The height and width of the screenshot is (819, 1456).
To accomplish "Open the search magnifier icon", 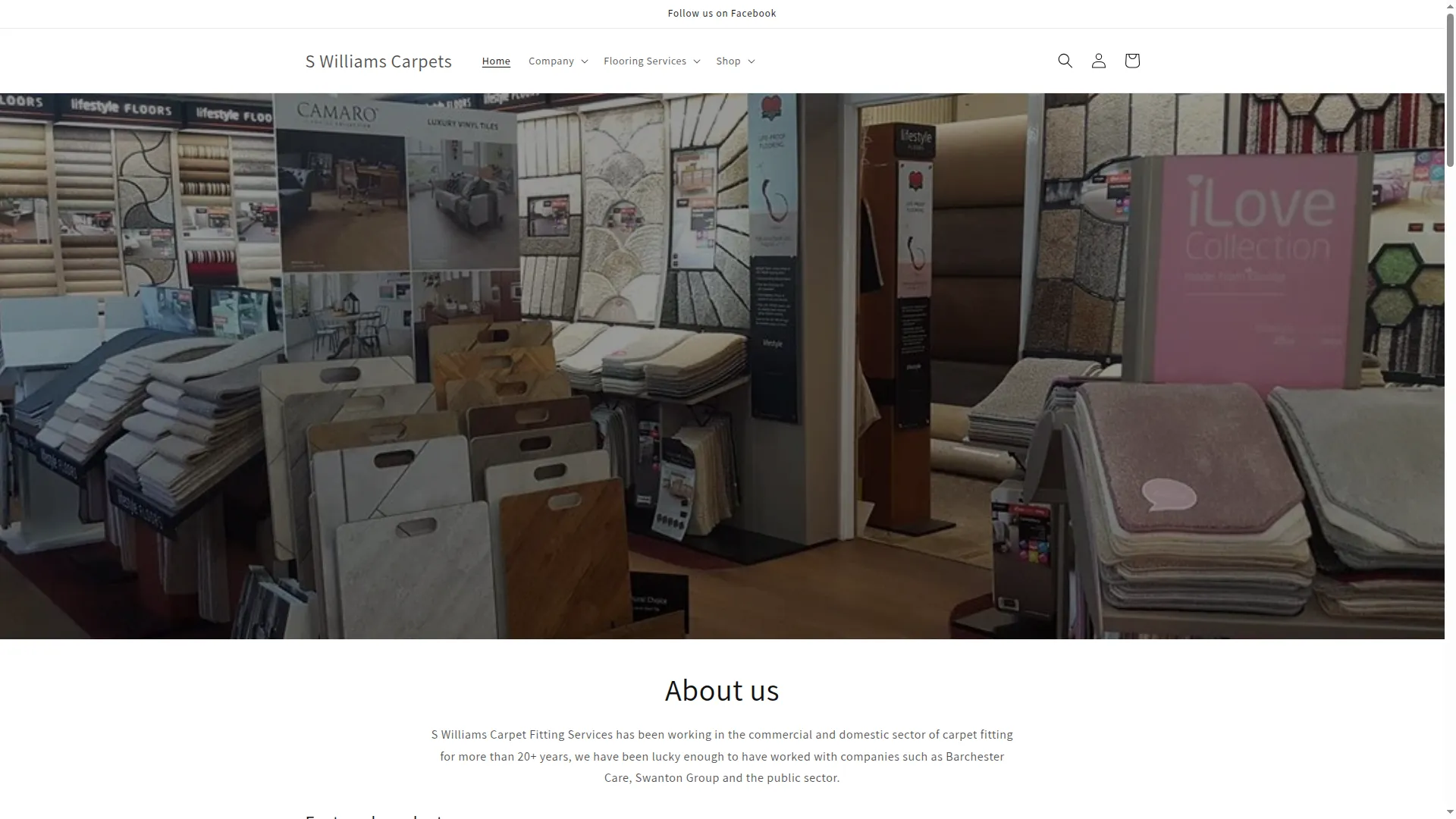I will coord(1065,61).
